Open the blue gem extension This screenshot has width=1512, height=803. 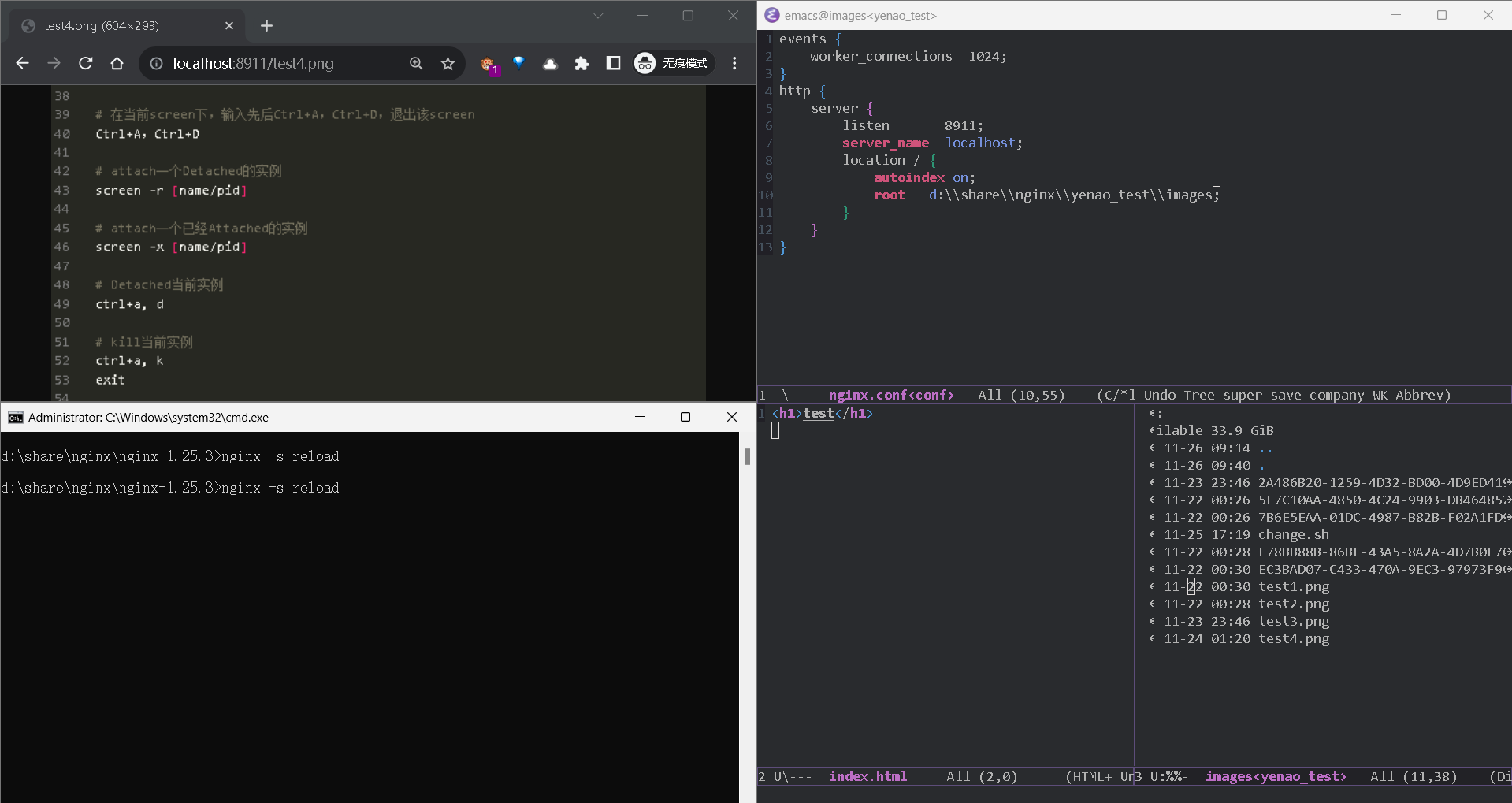coord(518,63)
